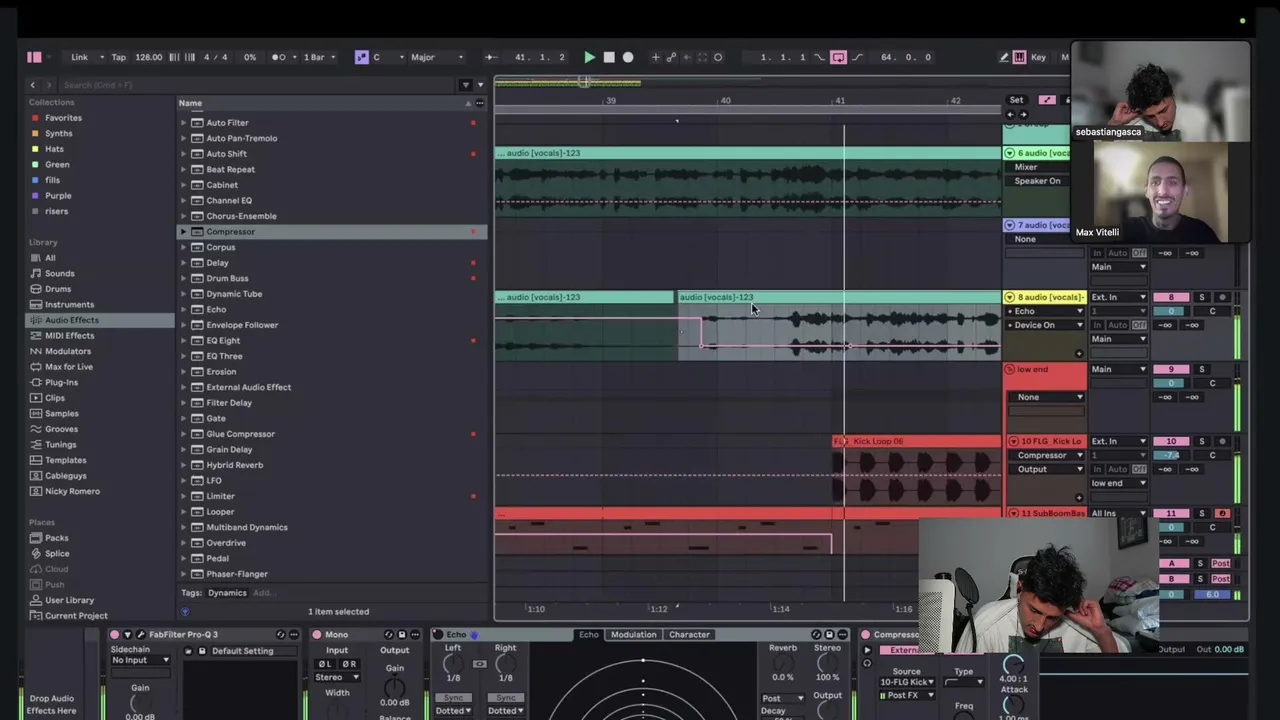Click the Overdrive device icon
The height and width of the screenshot is (720, 1280).
tap(197, 543)
